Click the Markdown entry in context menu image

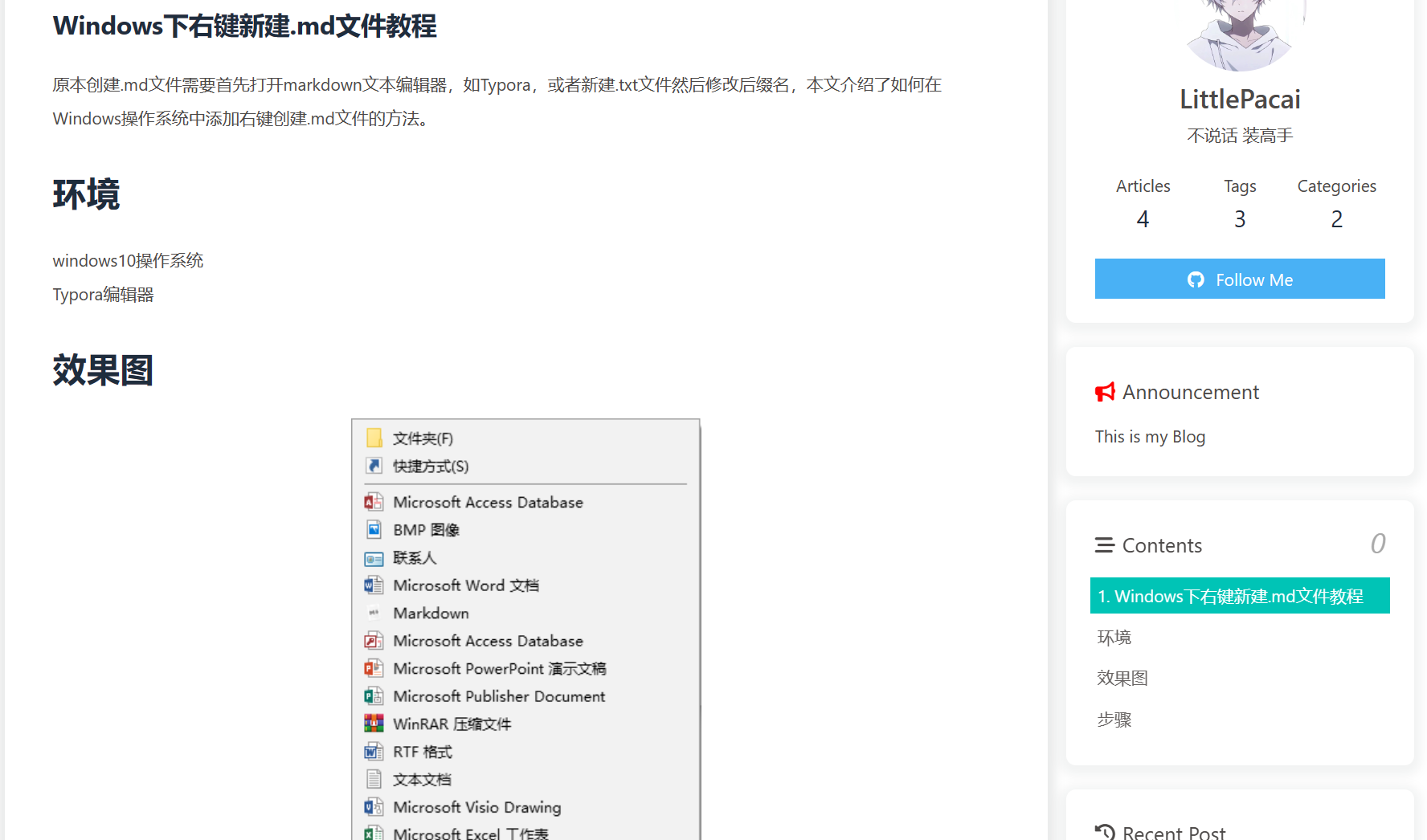431,613
